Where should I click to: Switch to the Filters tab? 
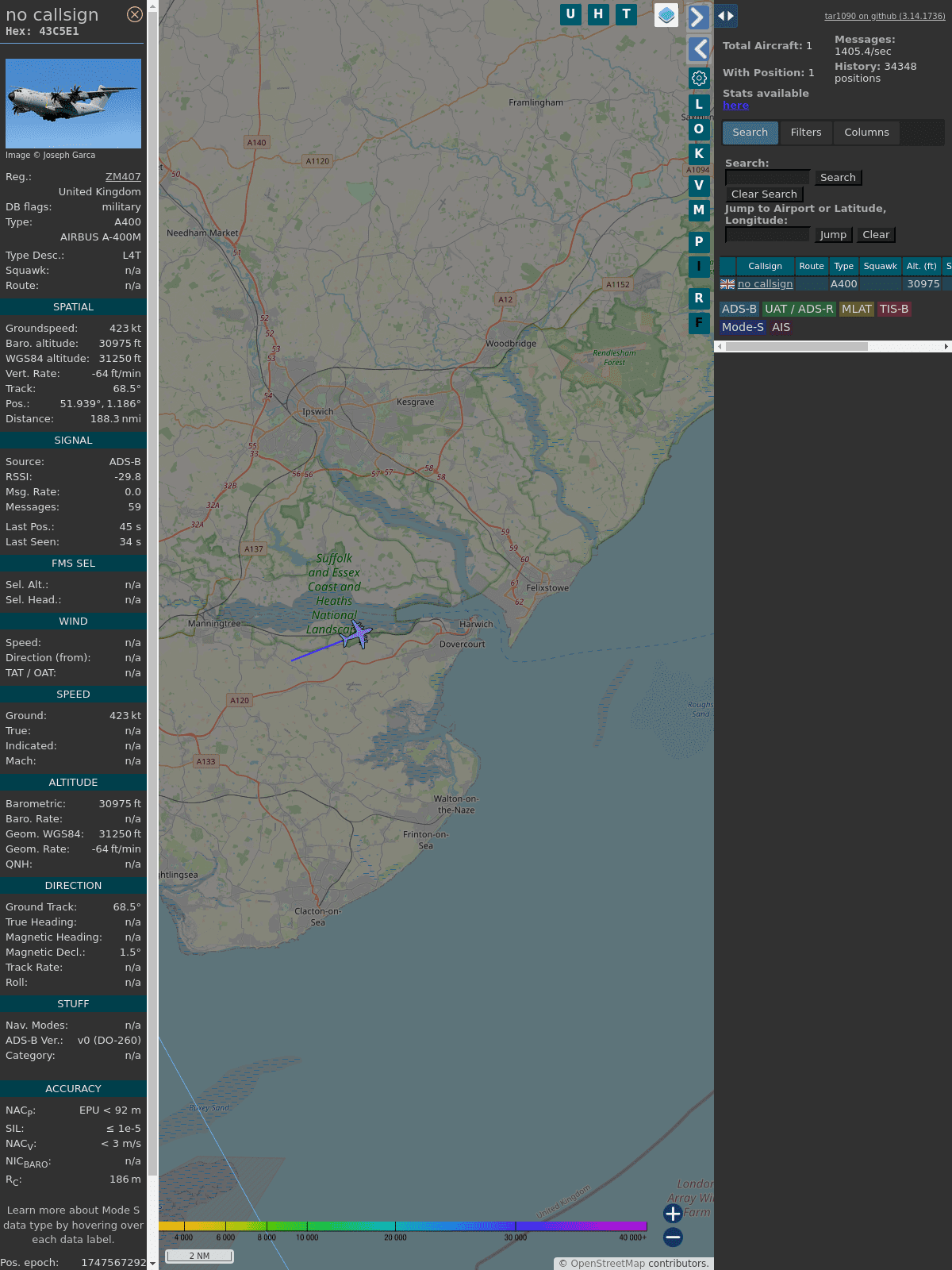click(x=805, y=133)
